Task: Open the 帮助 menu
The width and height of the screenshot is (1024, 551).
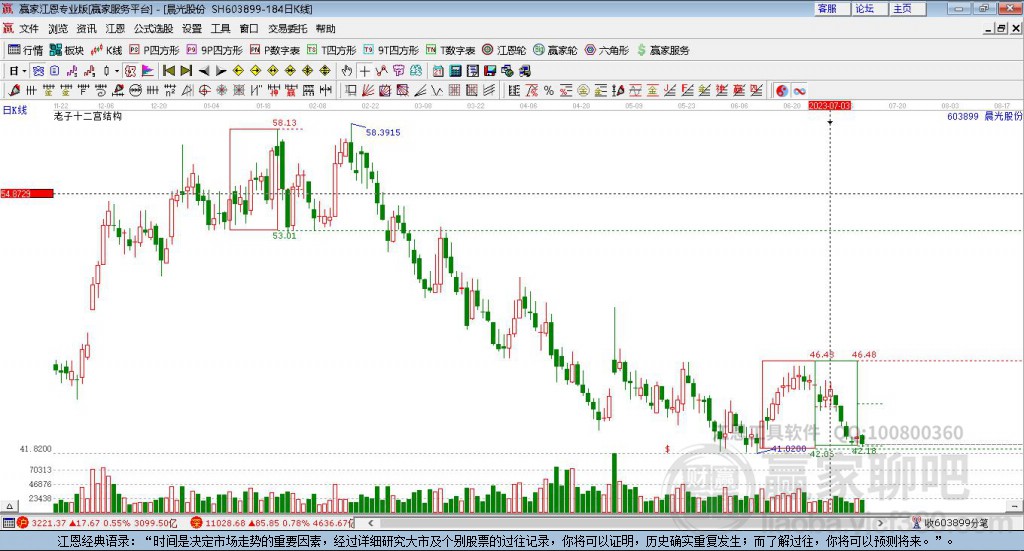Action: pyautogui.click(x=325, y=29)
